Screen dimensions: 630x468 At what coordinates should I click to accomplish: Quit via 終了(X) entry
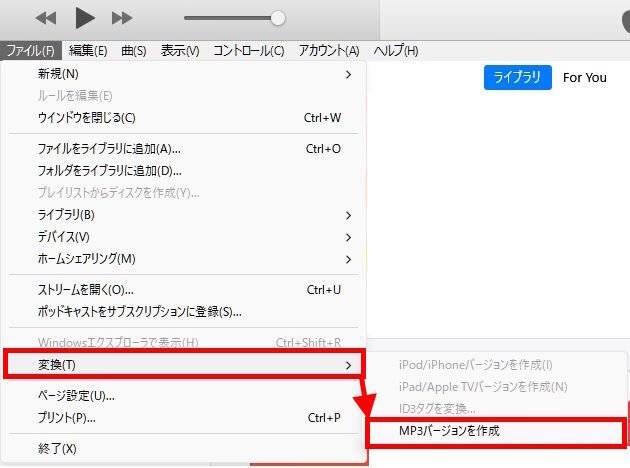184,449
